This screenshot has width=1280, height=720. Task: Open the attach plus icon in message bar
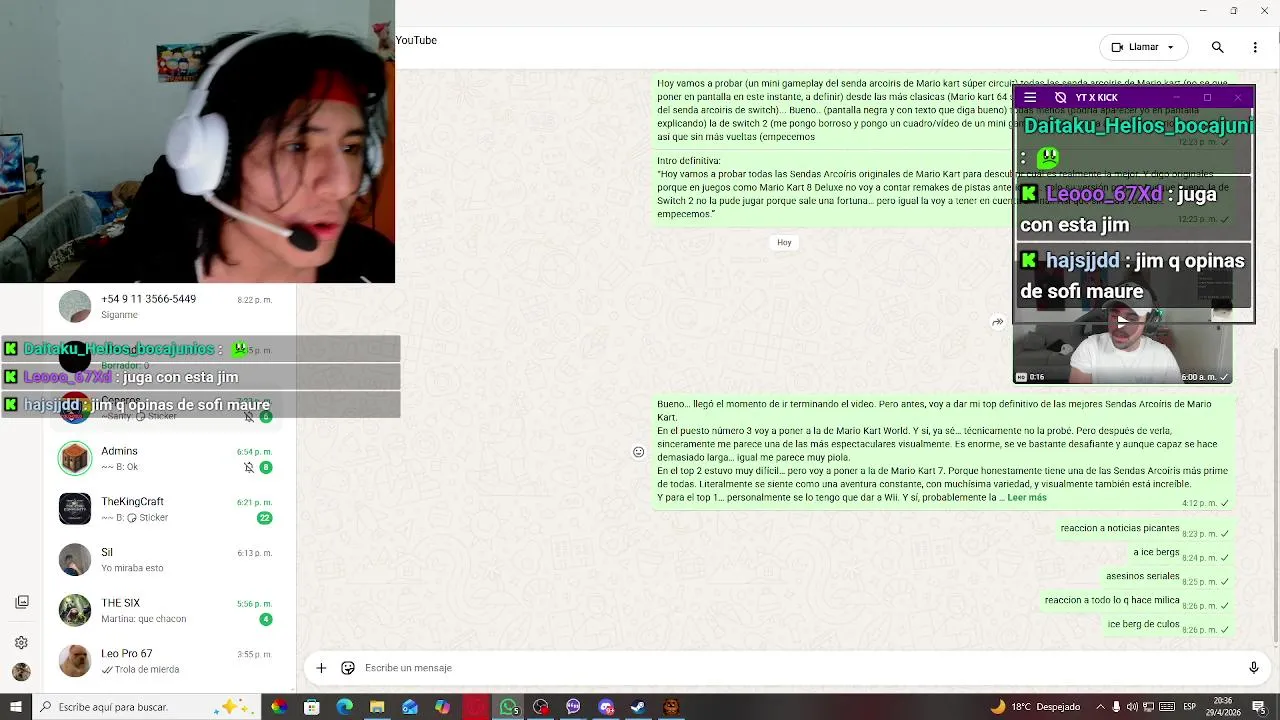pyautogui.click(x=321, y=668)
